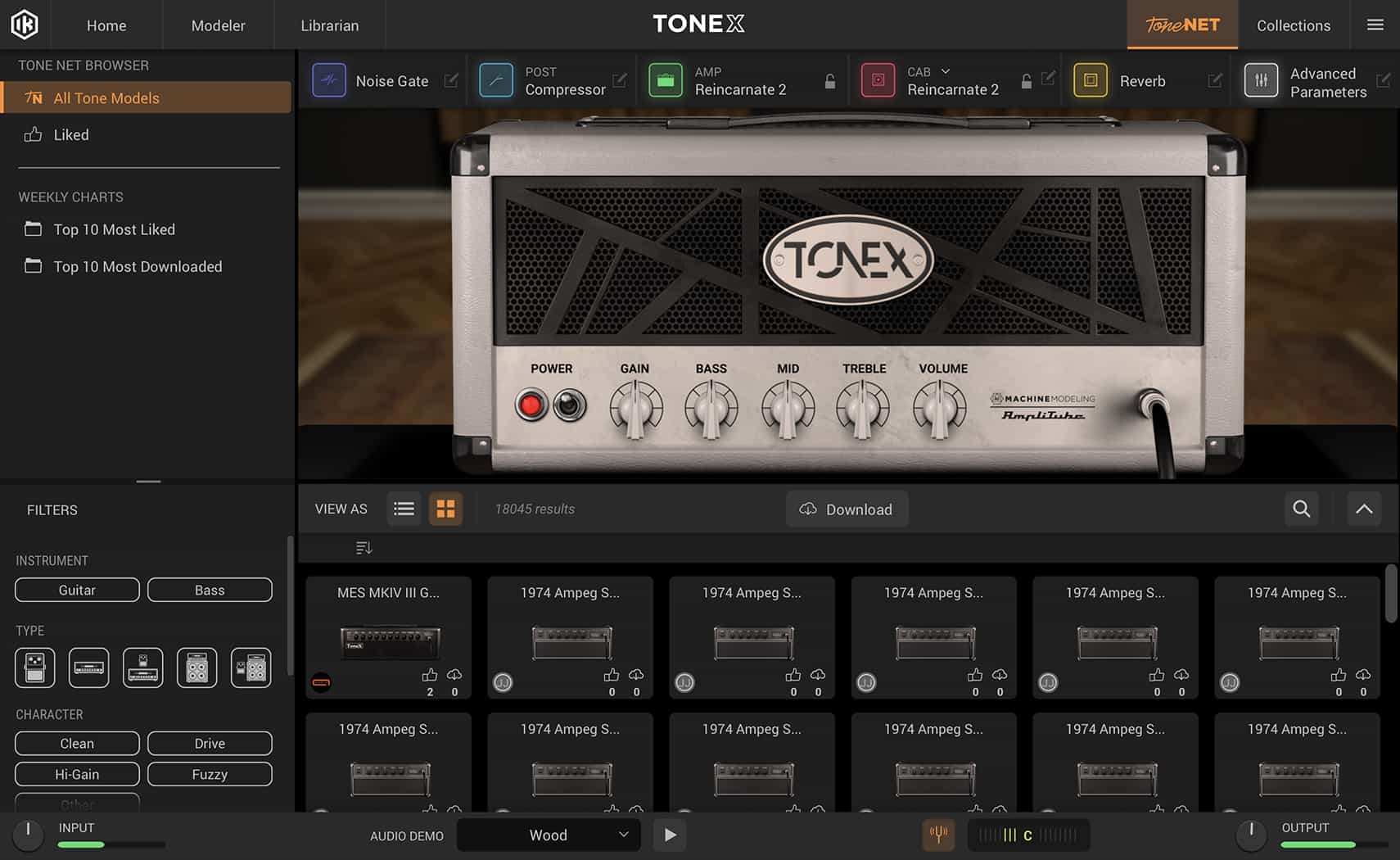Click the sort order icon
The width and height of the screenshot is (1400, 860).
364,547
